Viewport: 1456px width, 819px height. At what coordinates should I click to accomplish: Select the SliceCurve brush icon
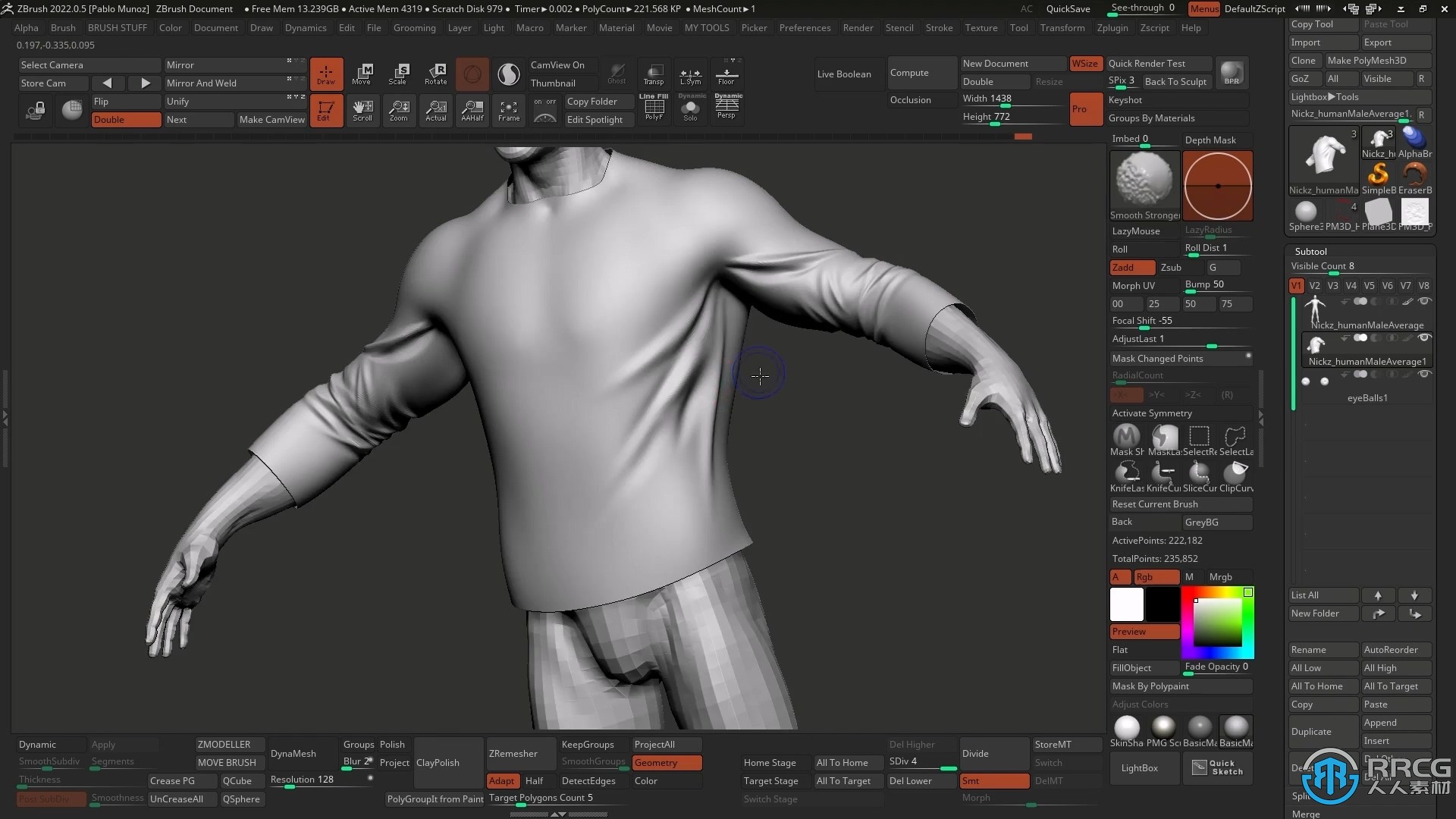(x=1200, y=476)
